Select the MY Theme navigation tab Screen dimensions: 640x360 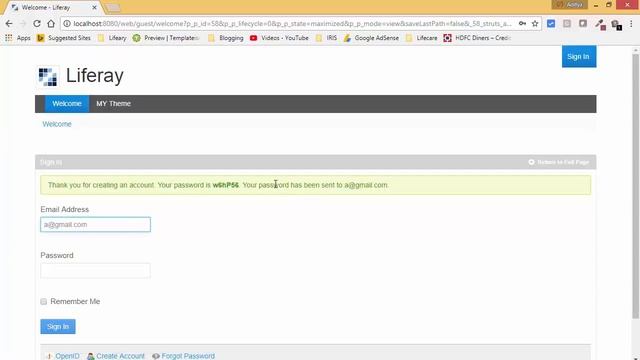coord(113,104)
